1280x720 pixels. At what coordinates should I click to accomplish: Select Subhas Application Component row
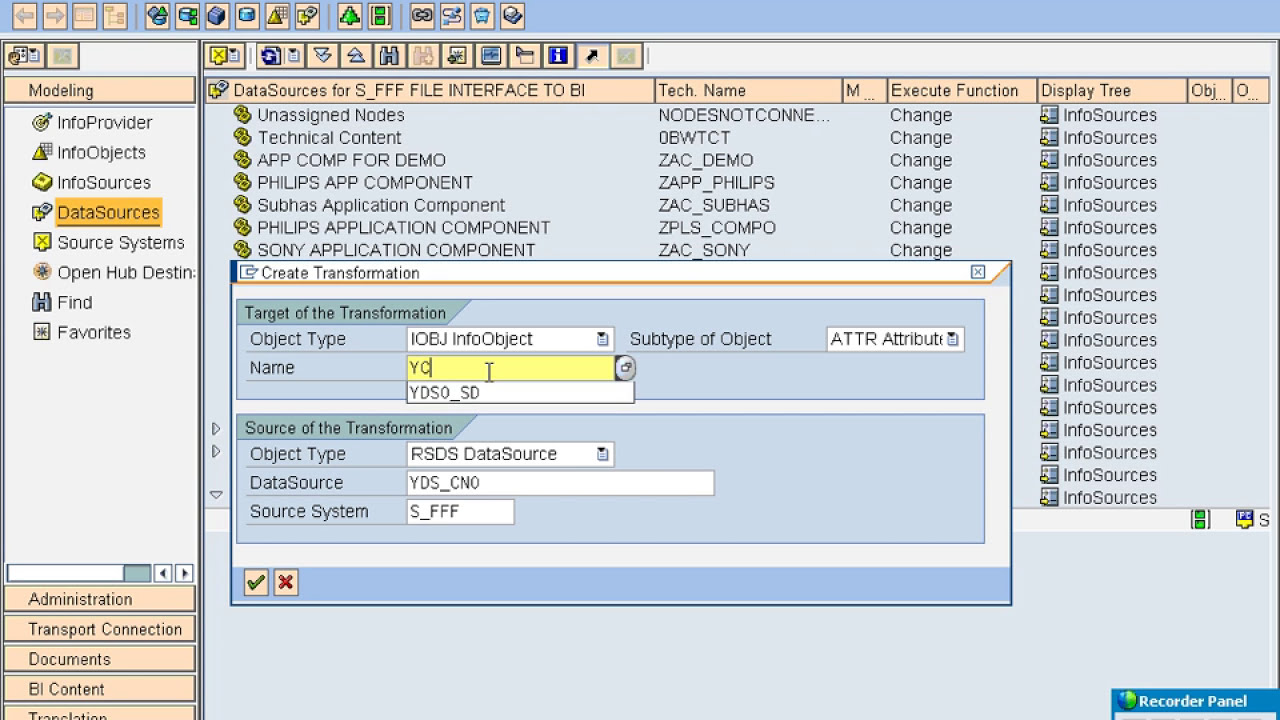point(381,205)
